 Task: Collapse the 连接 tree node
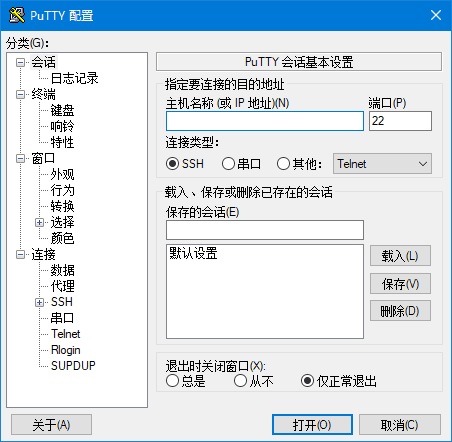point(20,255)
